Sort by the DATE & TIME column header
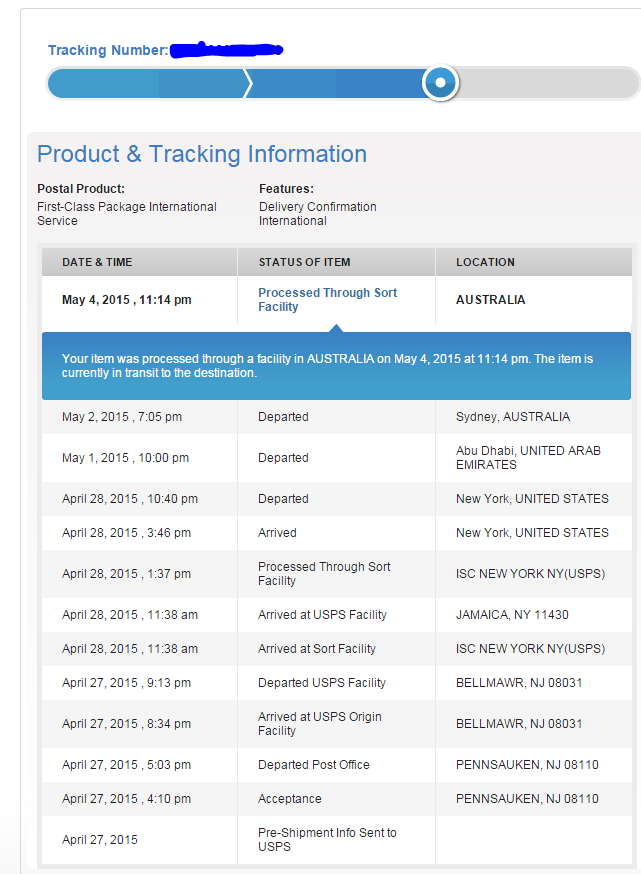Viewport: 641px width, 874px height. (94, 261)
